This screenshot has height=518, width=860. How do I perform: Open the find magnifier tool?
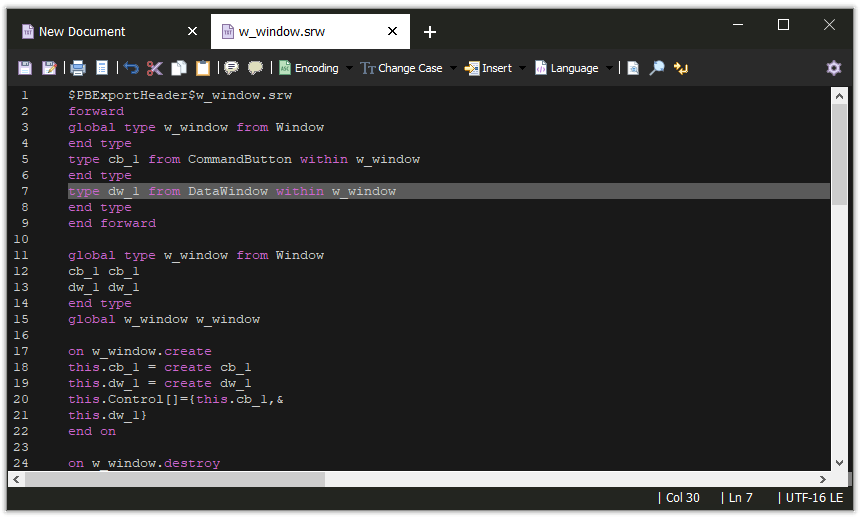[x=657, y=68]
